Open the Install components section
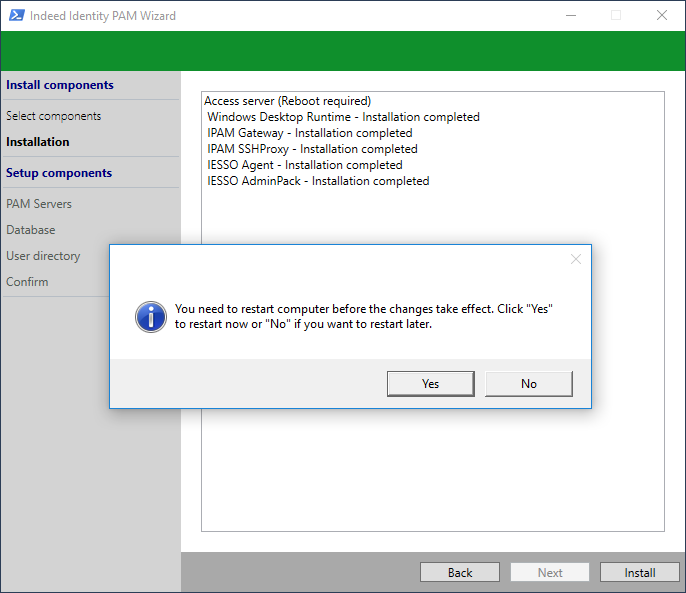 60,85
